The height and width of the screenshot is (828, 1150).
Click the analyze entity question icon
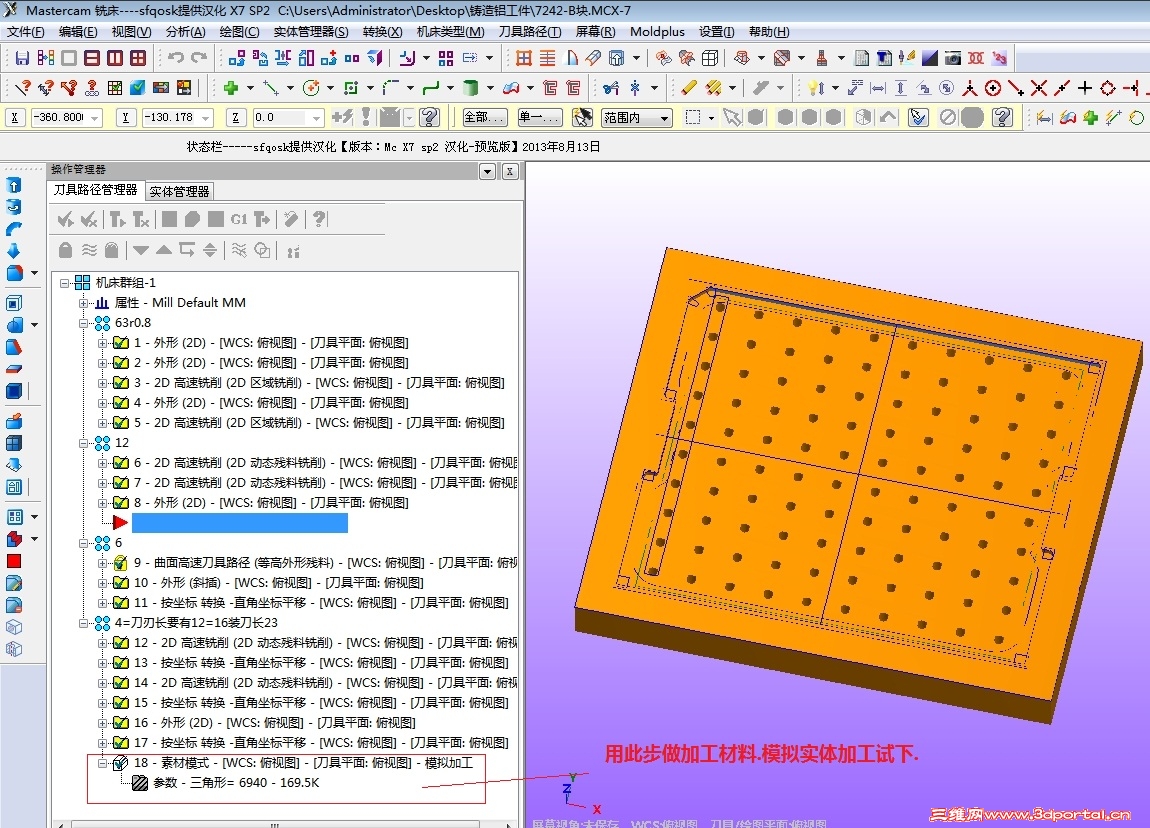(x=23, y=88)
